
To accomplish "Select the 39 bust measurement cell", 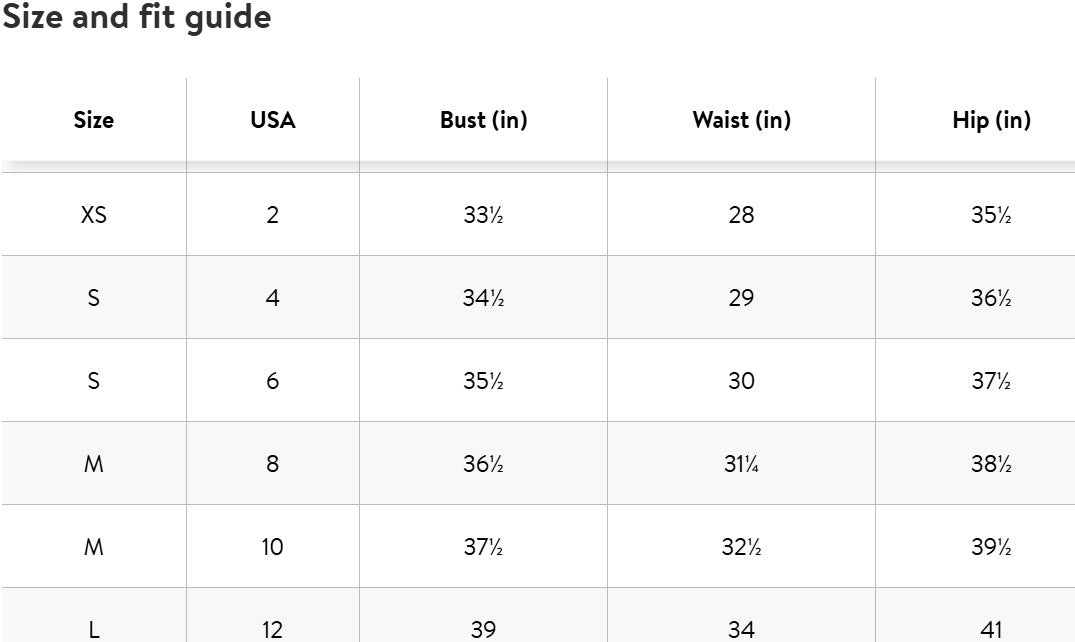I will [483, 629].
